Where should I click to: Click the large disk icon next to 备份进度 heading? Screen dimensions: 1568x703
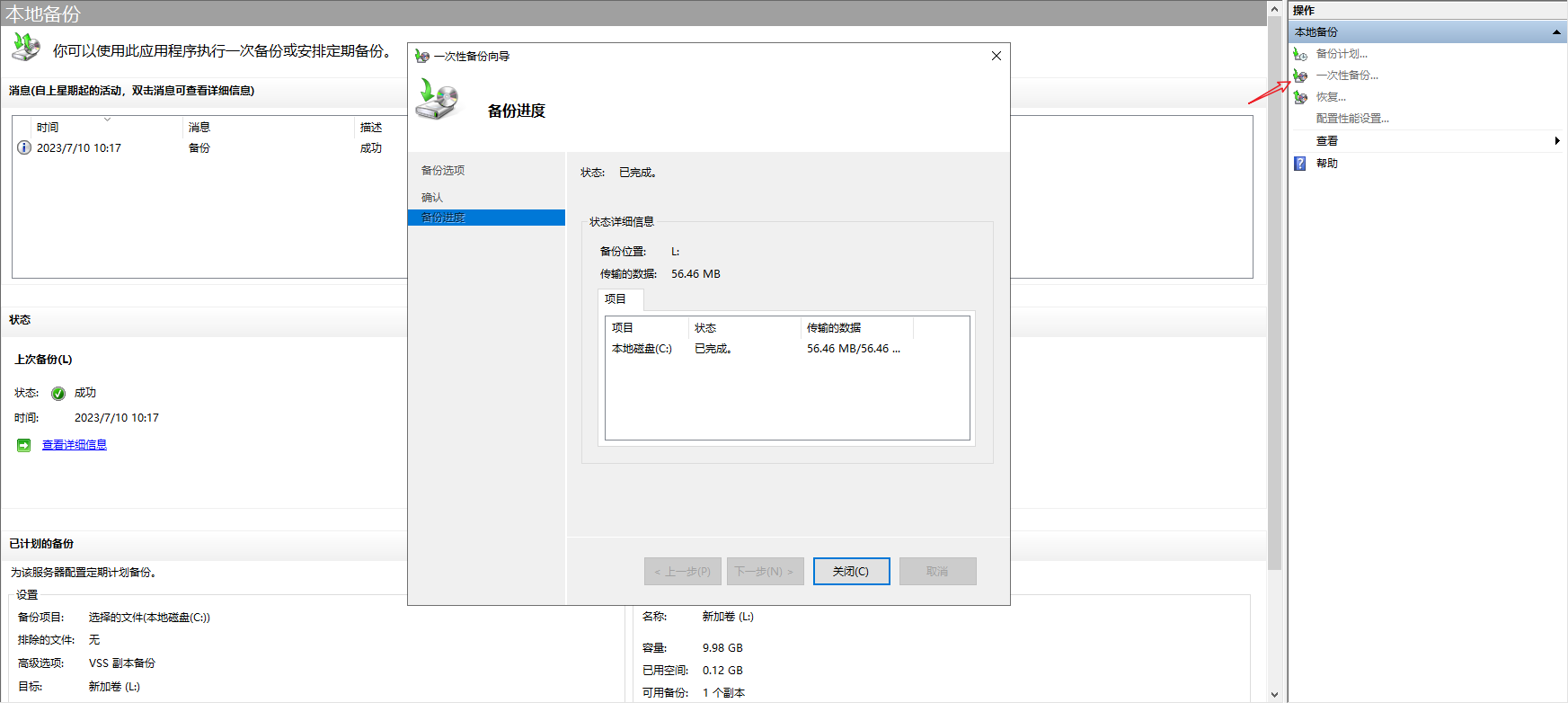(438, 99)
